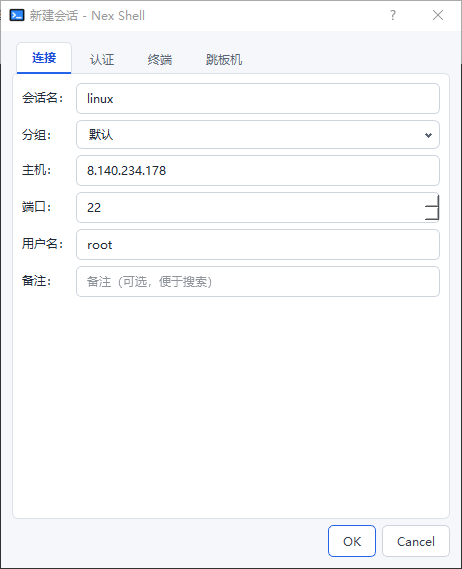Viewport: 462px width, 569px height.
Task: Switch to the 连接 tab
Action: pyautogui.click(x=44, y=58)
